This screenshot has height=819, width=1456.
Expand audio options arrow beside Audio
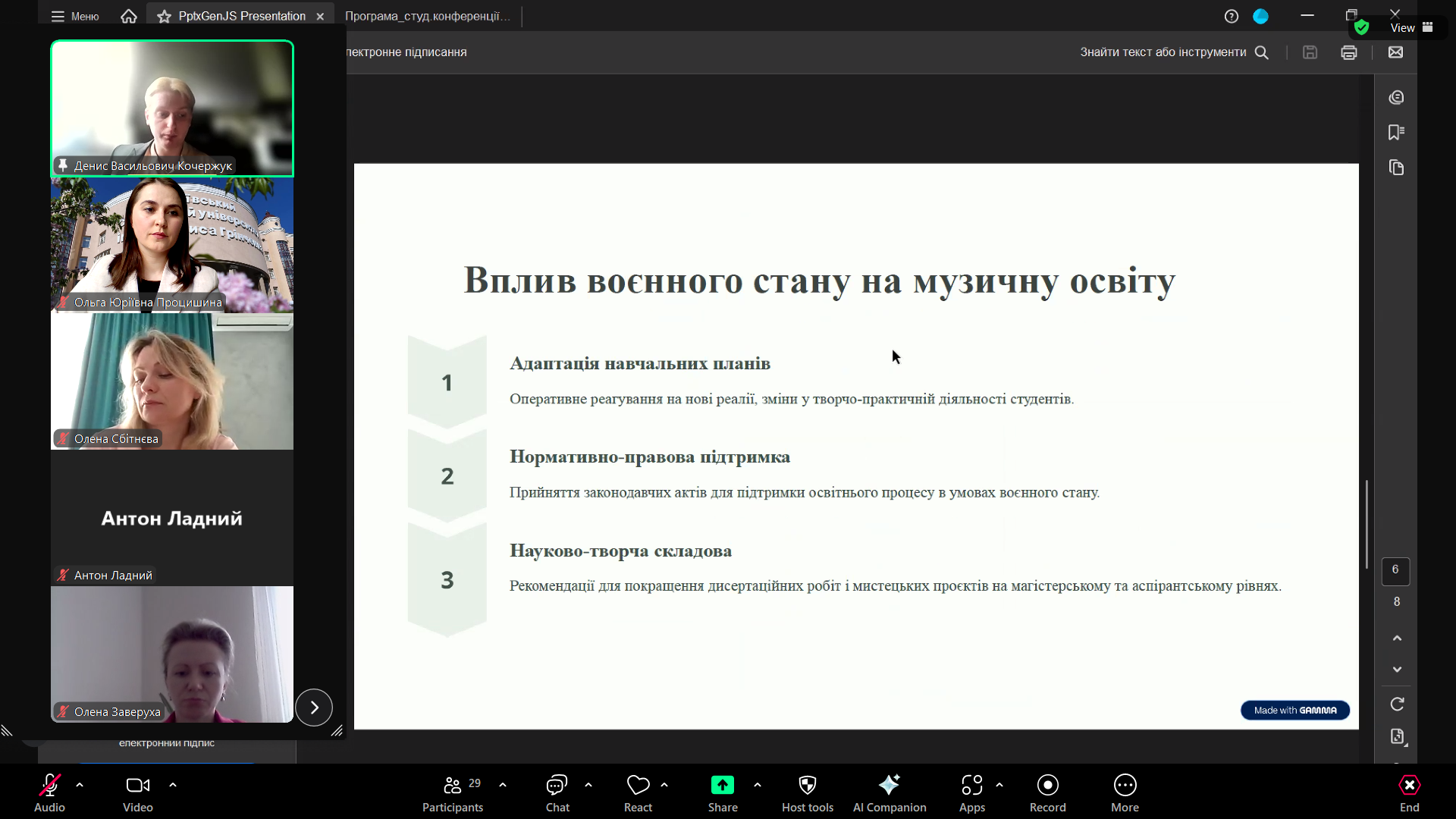point(80,785)
